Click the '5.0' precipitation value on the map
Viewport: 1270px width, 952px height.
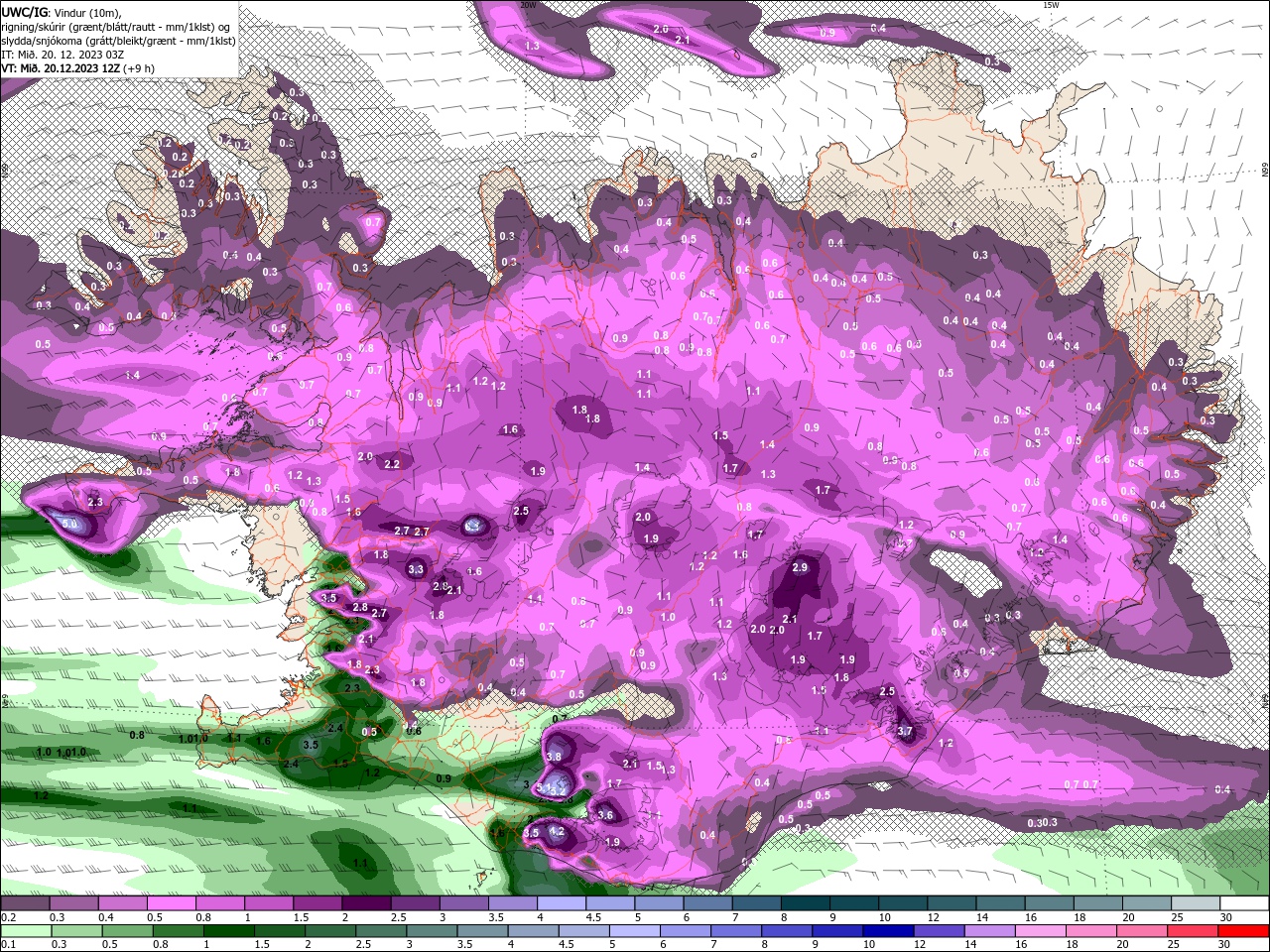69,524
